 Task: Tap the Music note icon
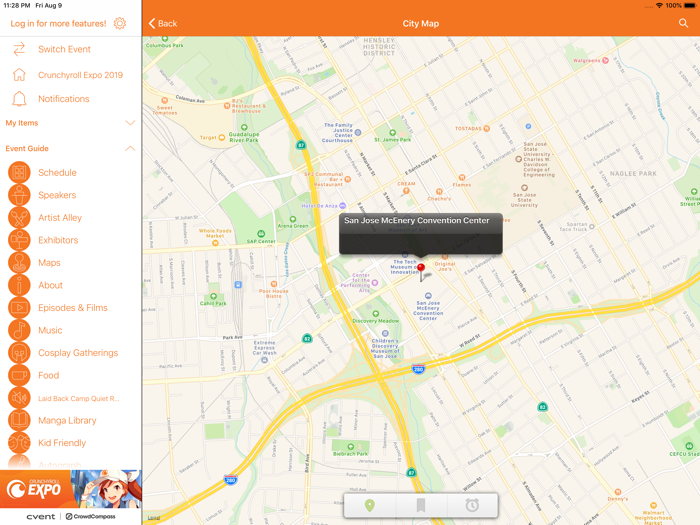click(19, 330)
